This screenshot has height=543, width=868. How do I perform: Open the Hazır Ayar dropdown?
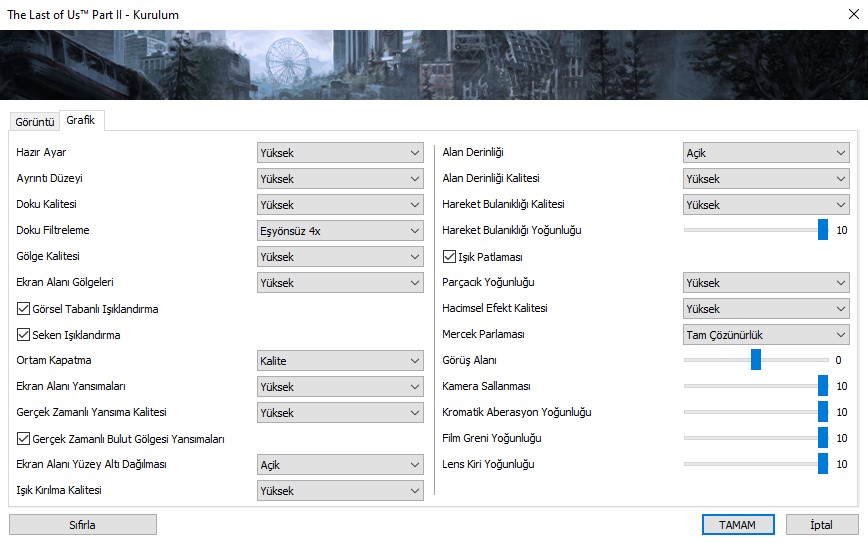[x=340, y=153]
